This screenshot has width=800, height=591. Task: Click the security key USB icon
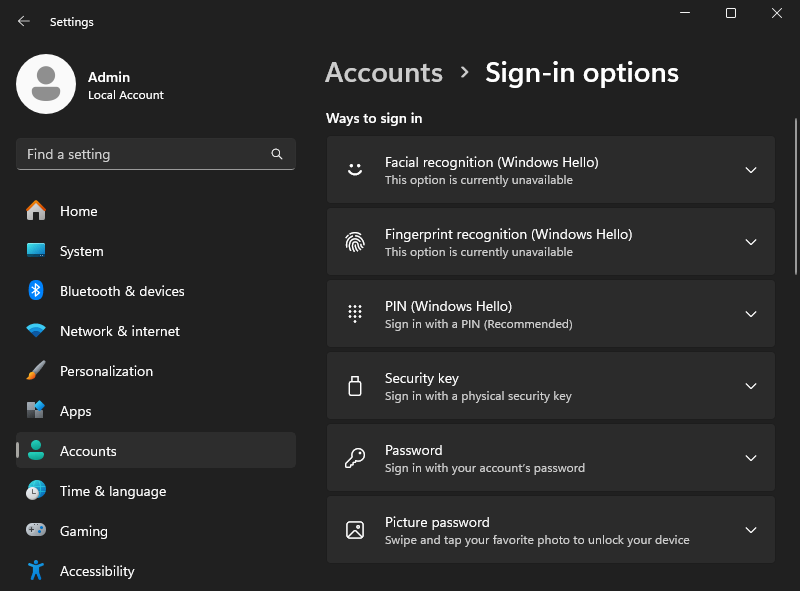pyautogui.click(x=355, y=386)
